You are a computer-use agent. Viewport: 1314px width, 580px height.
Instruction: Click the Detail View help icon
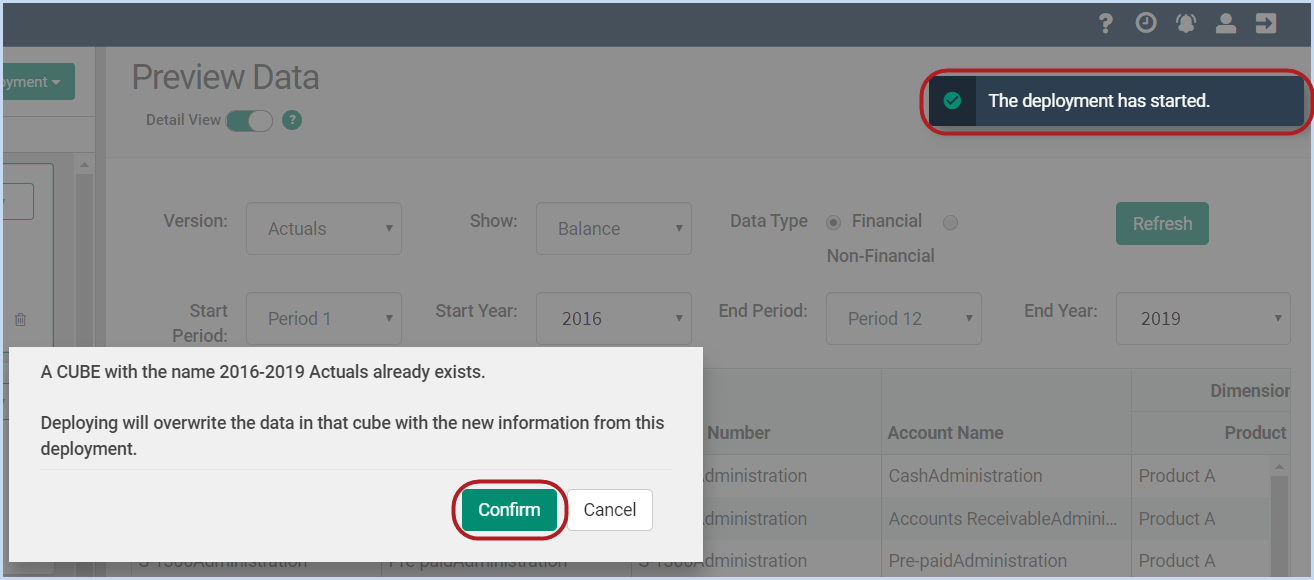(292, 120)
